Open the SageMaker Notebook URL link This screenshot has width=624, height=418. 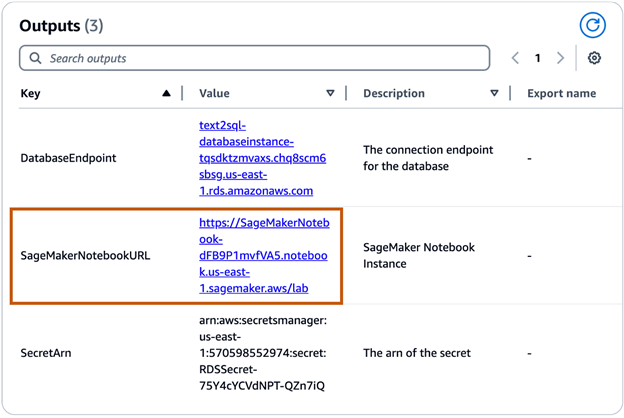tap(264, 256)
